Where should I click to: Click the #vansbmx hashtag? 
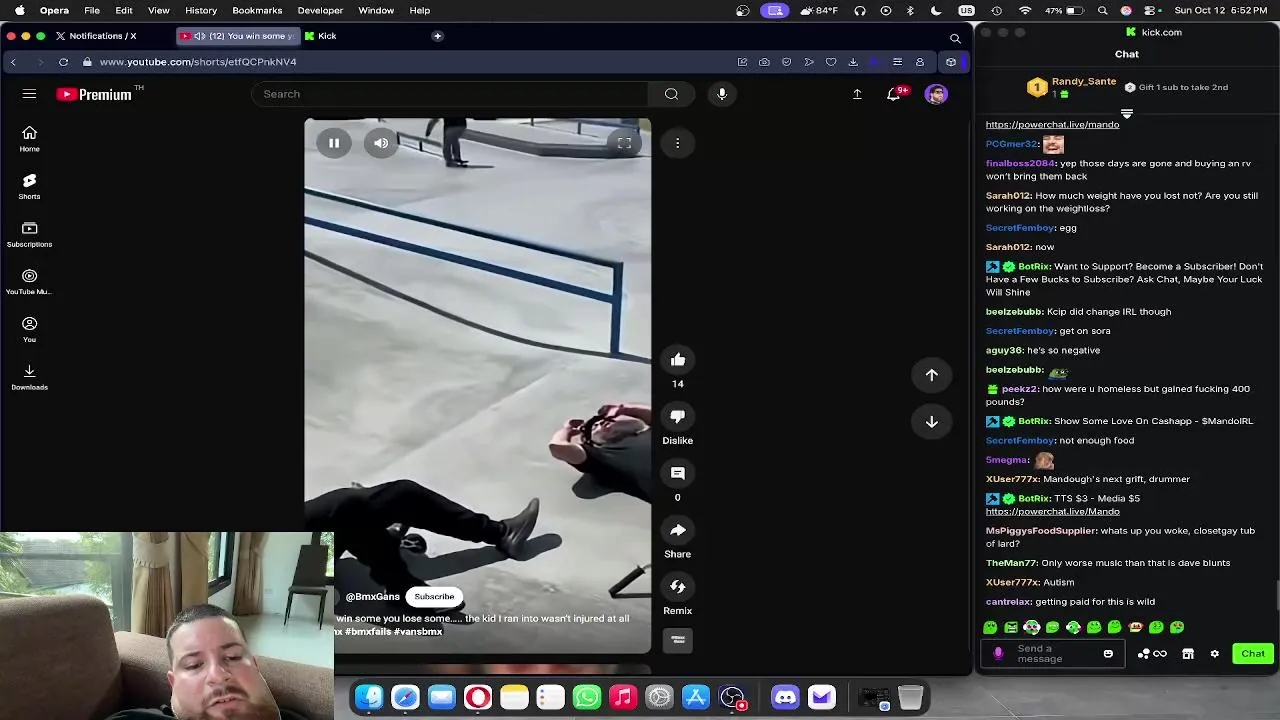(x=418, y=632)
